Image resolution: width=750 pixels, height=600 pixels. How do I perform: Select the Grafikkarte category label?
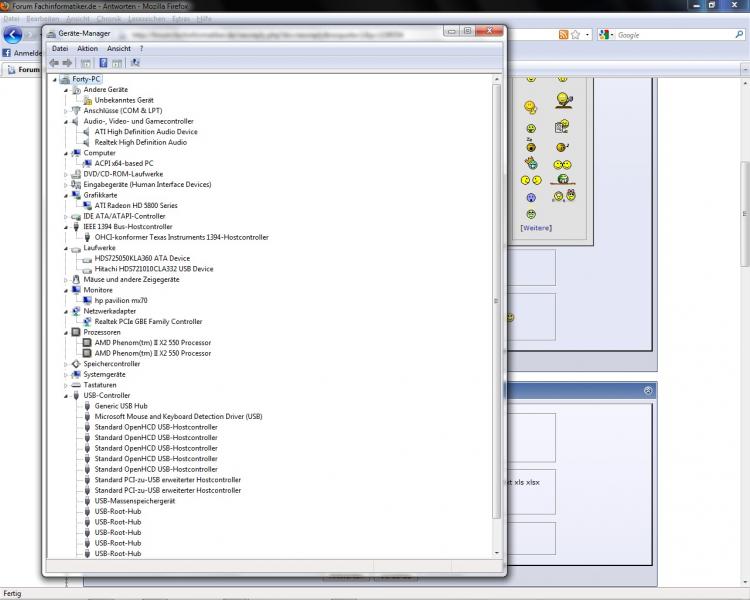(x=100, y=195)
